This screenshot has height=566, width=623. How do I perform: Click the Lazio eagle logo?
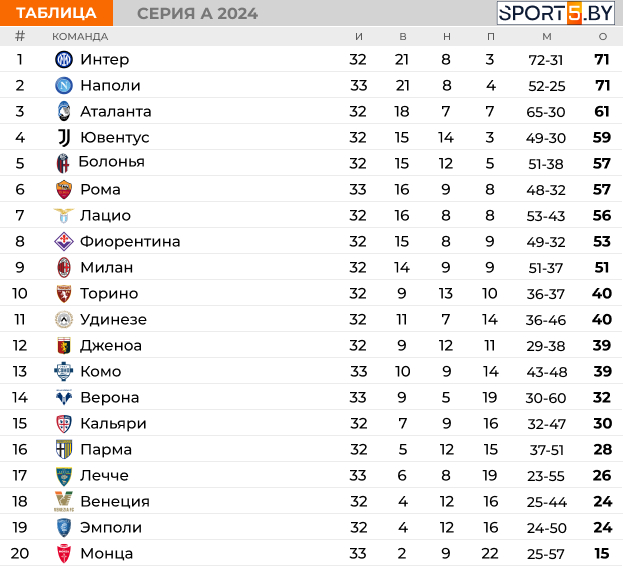coord(64,215)
